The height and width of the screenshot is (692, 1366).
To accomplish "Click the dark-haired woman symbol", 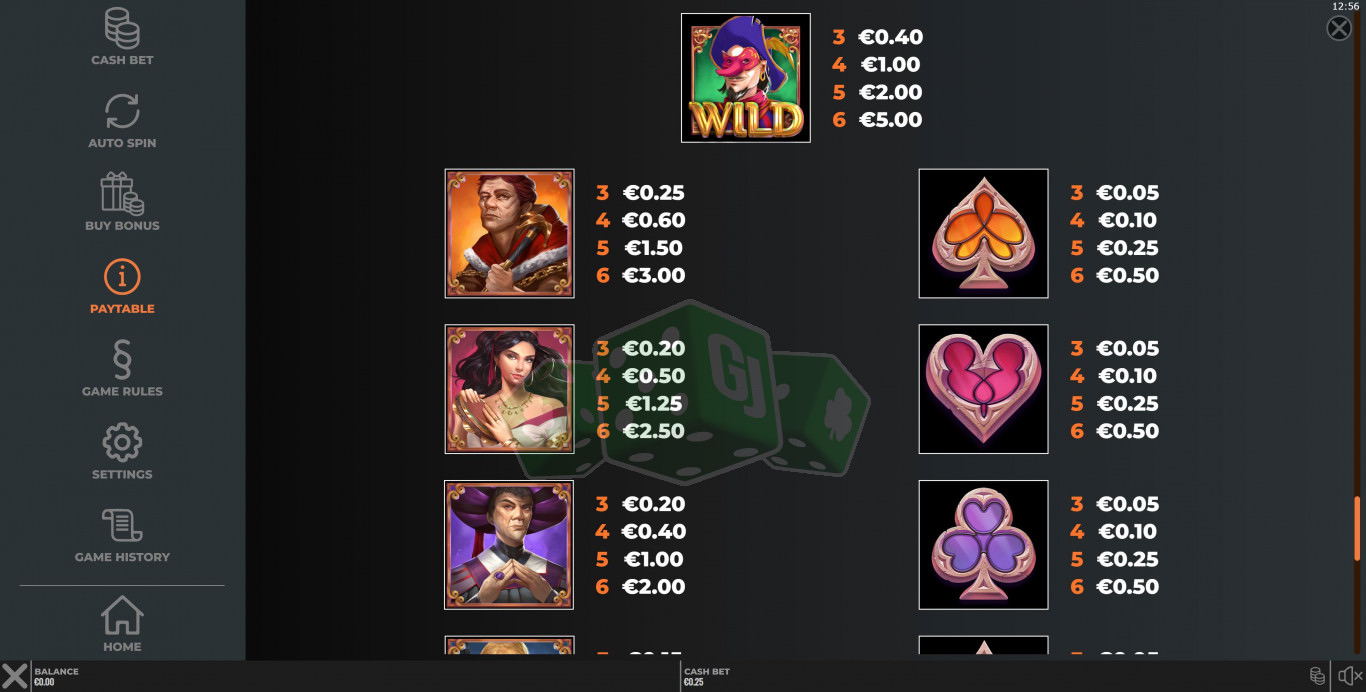I will tap(510, 389).
